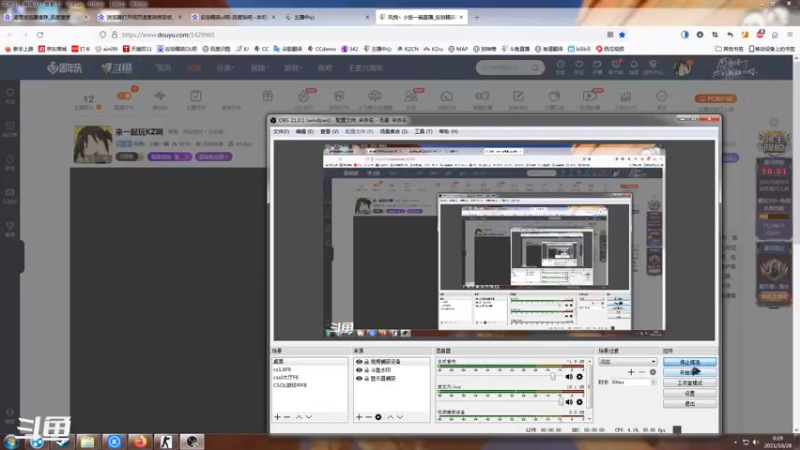This screenshot has width=800, height=450.
Task: Open Firefox from the Windows taskbar
Action: tap(140, 441)
